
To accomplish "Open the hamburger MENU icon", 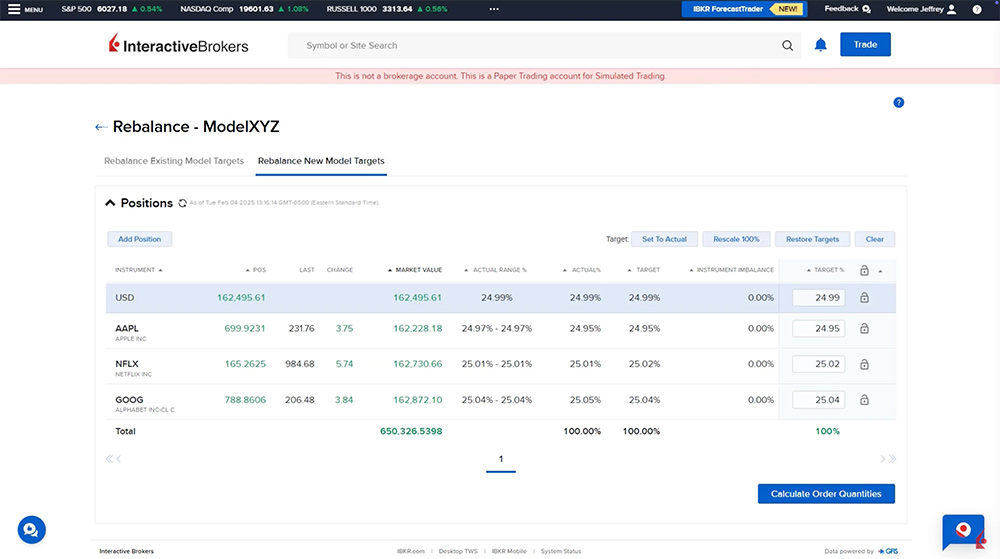I will (14, 9).
